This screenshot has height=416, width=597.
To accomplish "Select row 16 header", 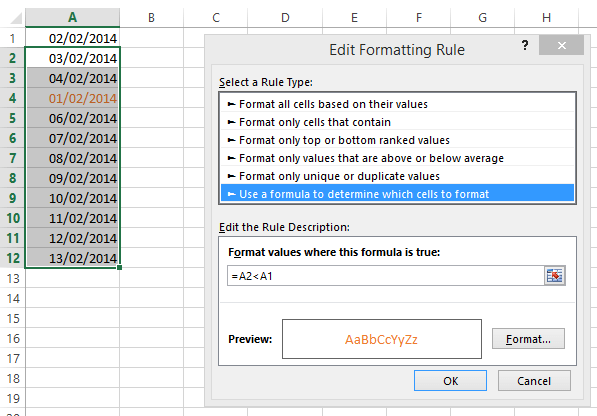I will [x=13, y=338].
